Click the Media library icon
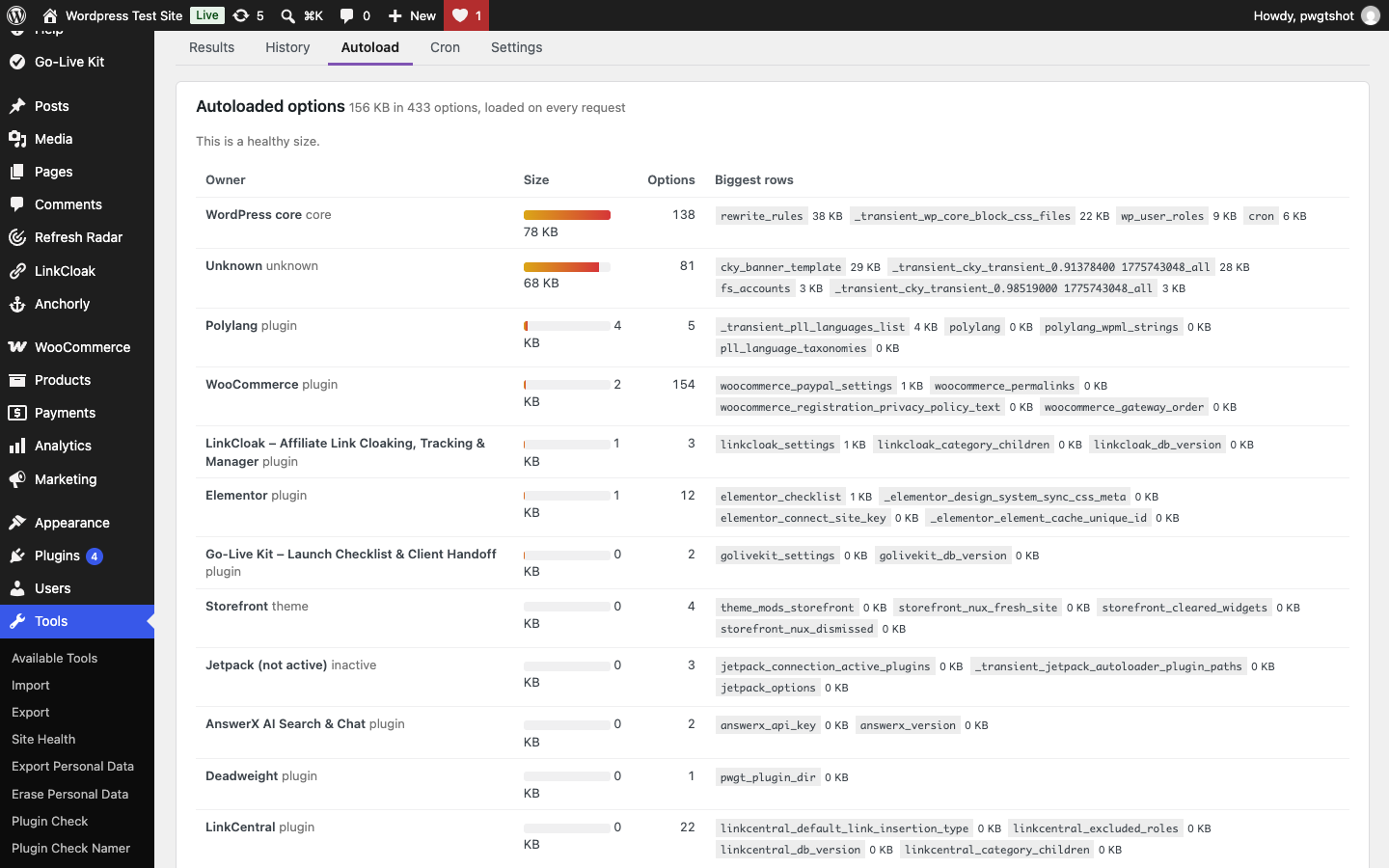Viewport: 1389px width, 868px height. click(x=17, y=139)
